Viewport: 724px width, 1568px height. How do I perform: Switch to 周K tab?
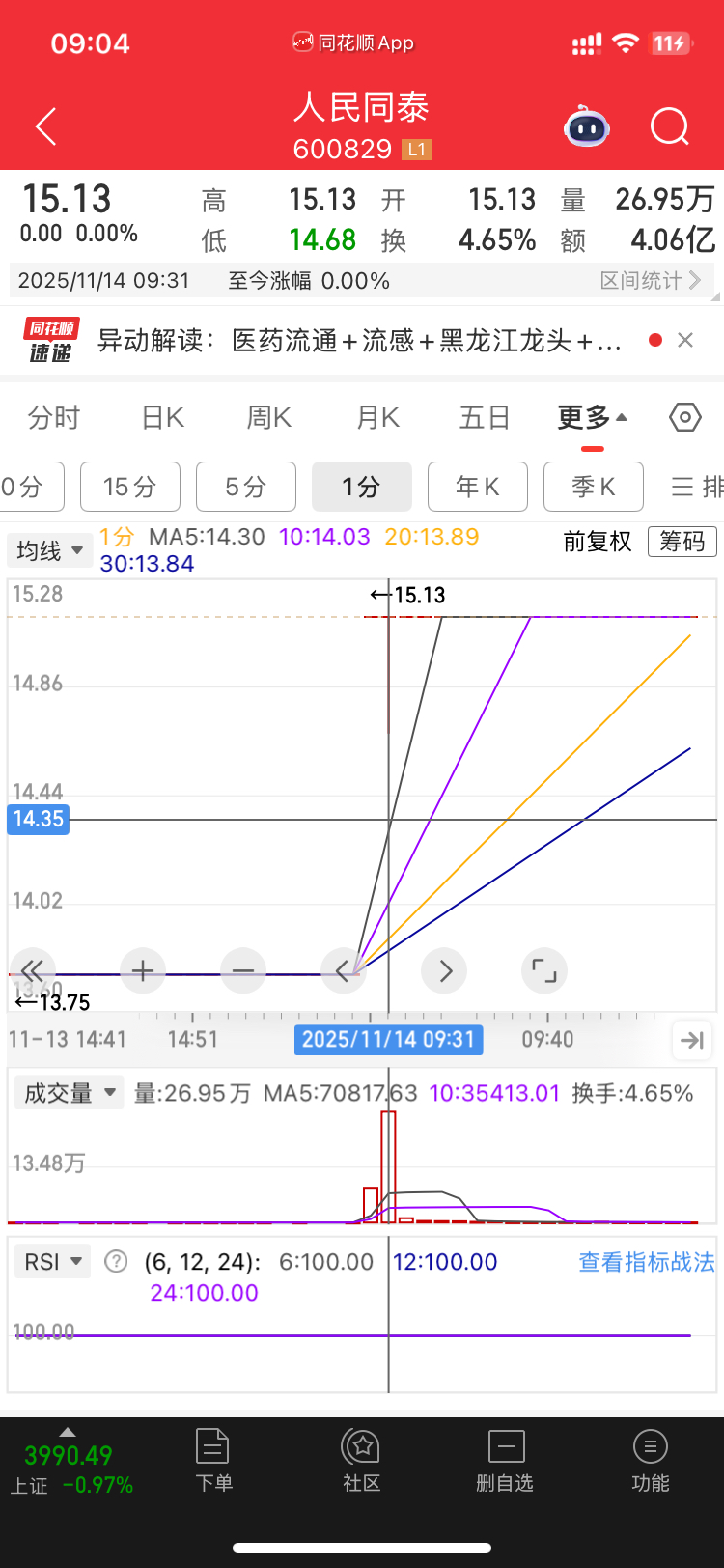tap(268, 417)
